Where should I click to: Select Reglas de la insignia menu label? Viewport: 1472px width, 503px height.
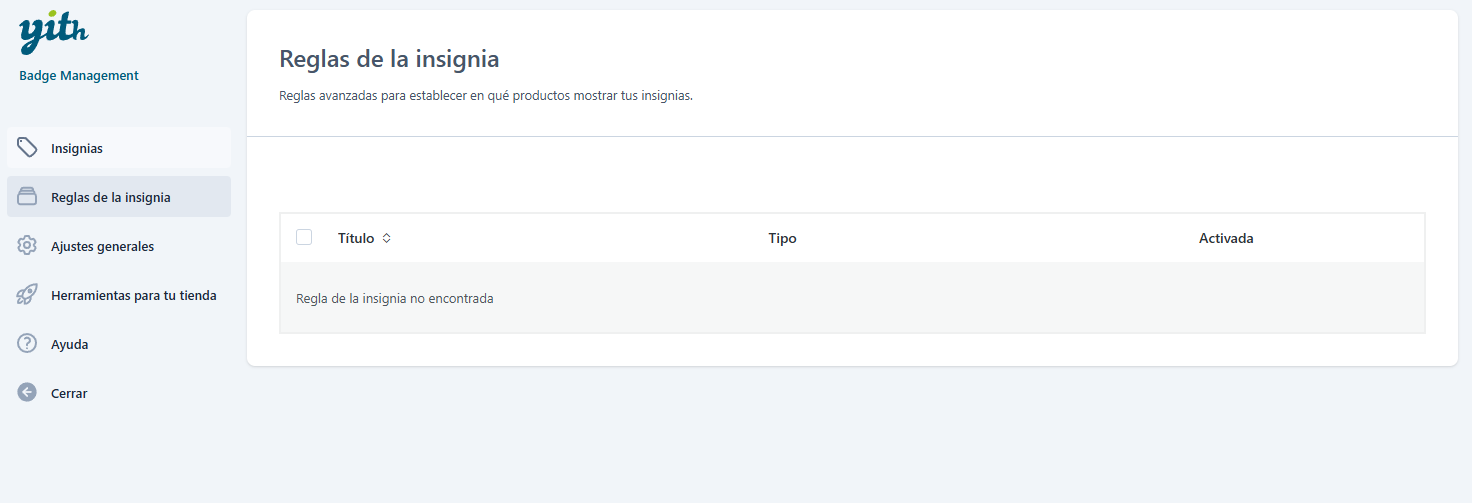tap(111, 198)
